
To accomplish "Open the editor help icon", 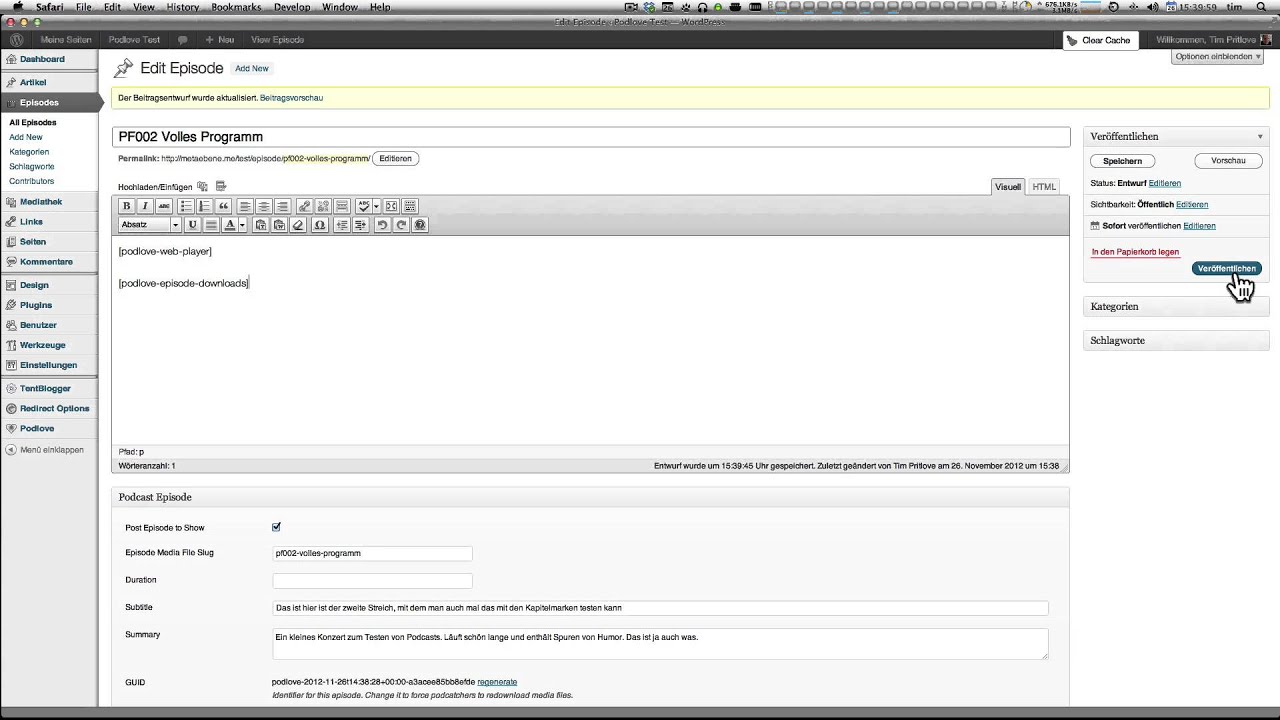I will (x=420, y=225).
